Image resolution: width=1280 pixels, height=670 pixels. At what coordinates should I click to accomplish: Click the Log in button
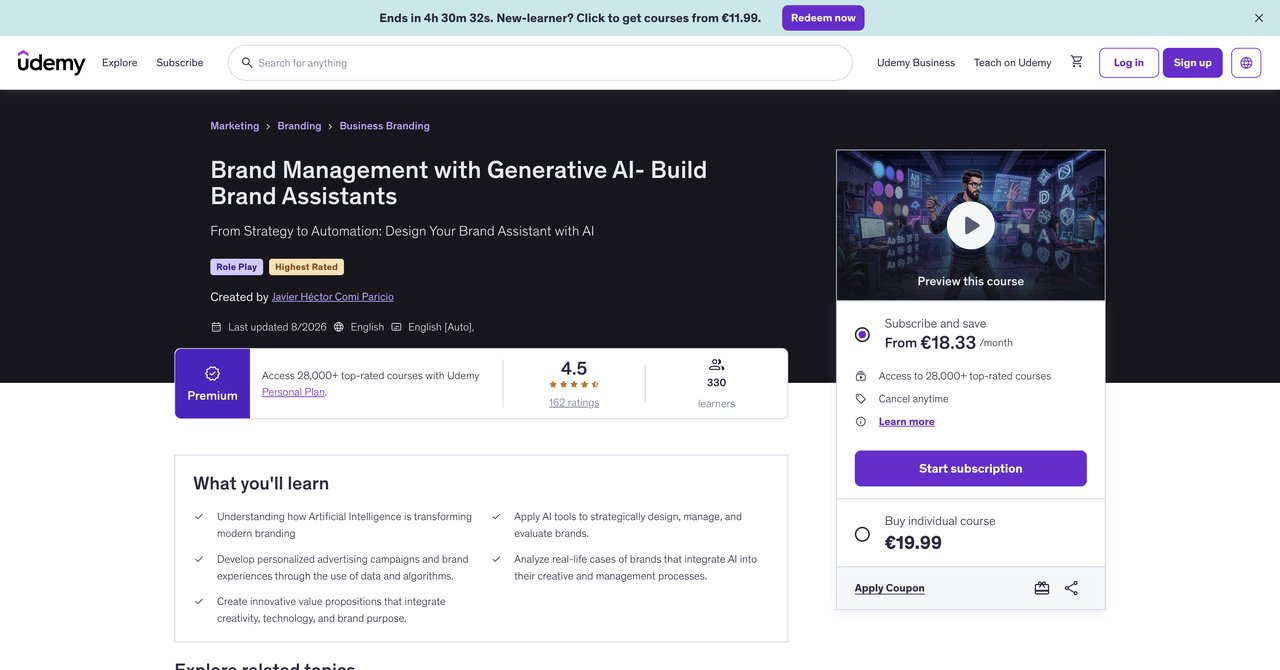tap(1129, 63)
